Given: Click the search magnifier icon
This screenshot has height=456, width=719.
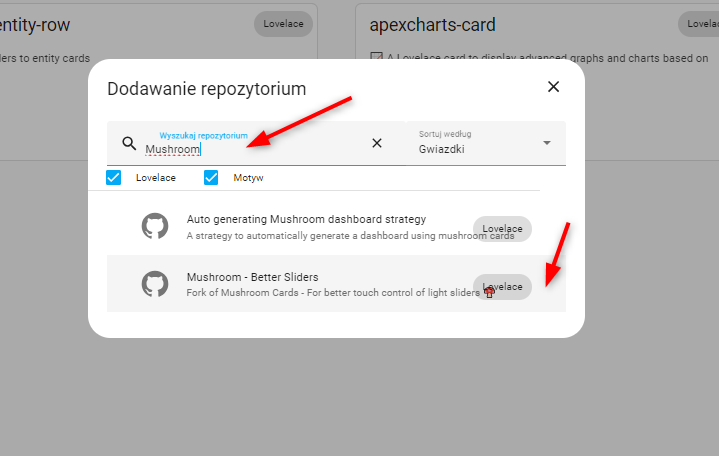Looking at the screenshot, I should pos(129,143).
